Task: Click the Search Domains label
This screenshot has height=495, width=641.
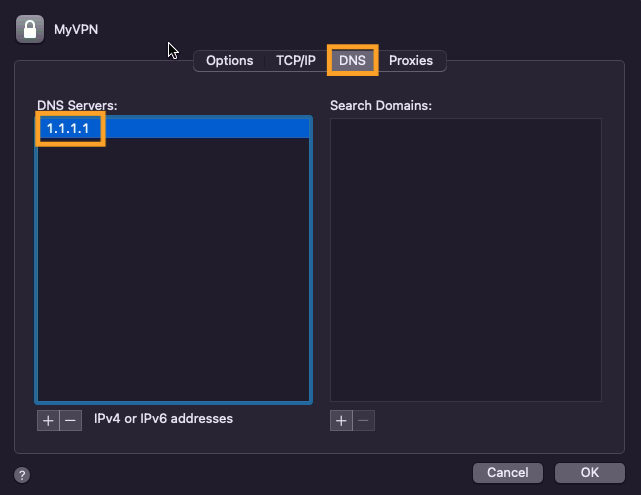Action: coord(381,105)
